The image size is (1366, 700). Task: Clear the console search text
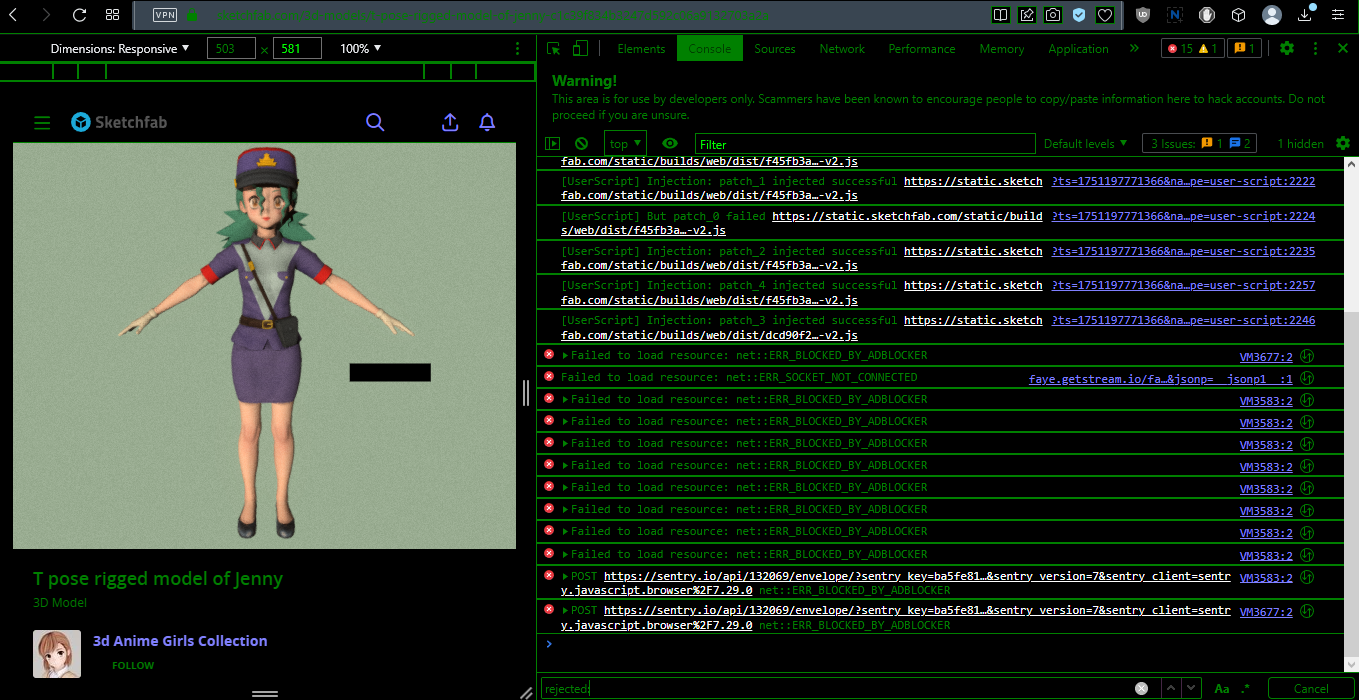[1141, 688]
